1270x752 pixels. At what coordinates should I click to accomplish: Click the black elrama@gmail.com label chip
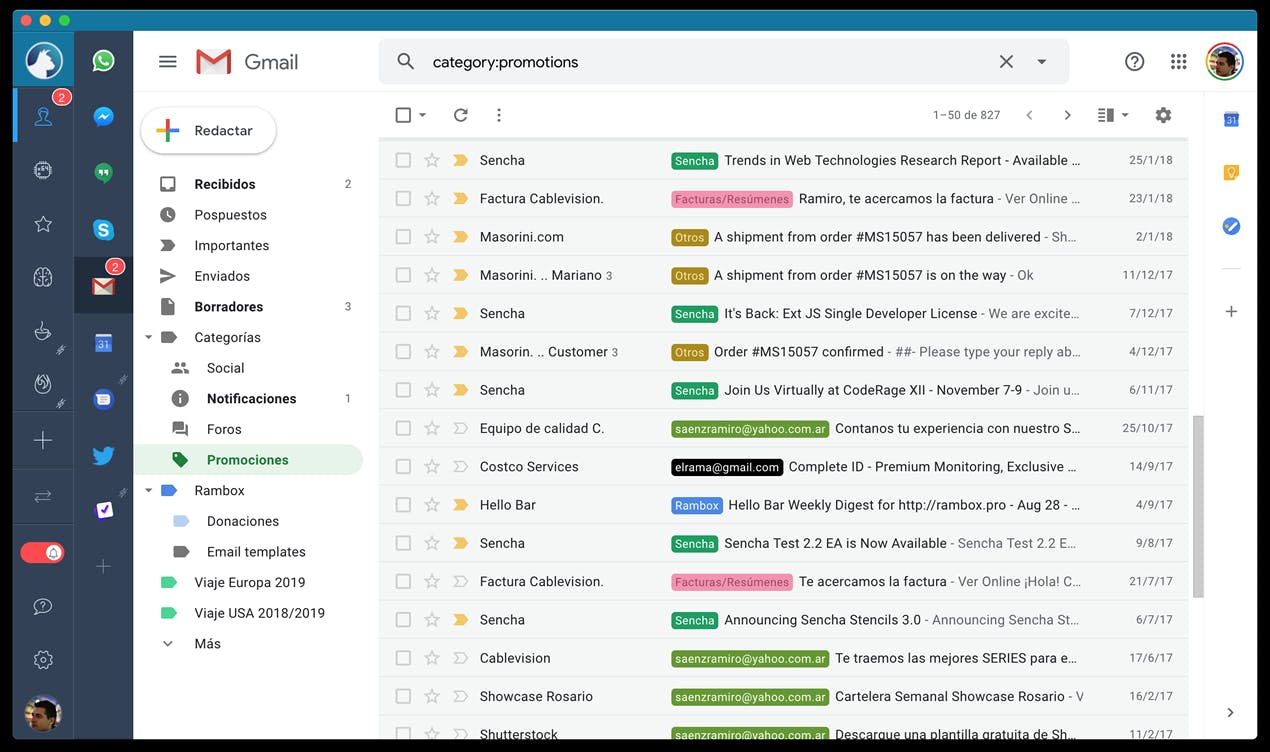[727, 467]
